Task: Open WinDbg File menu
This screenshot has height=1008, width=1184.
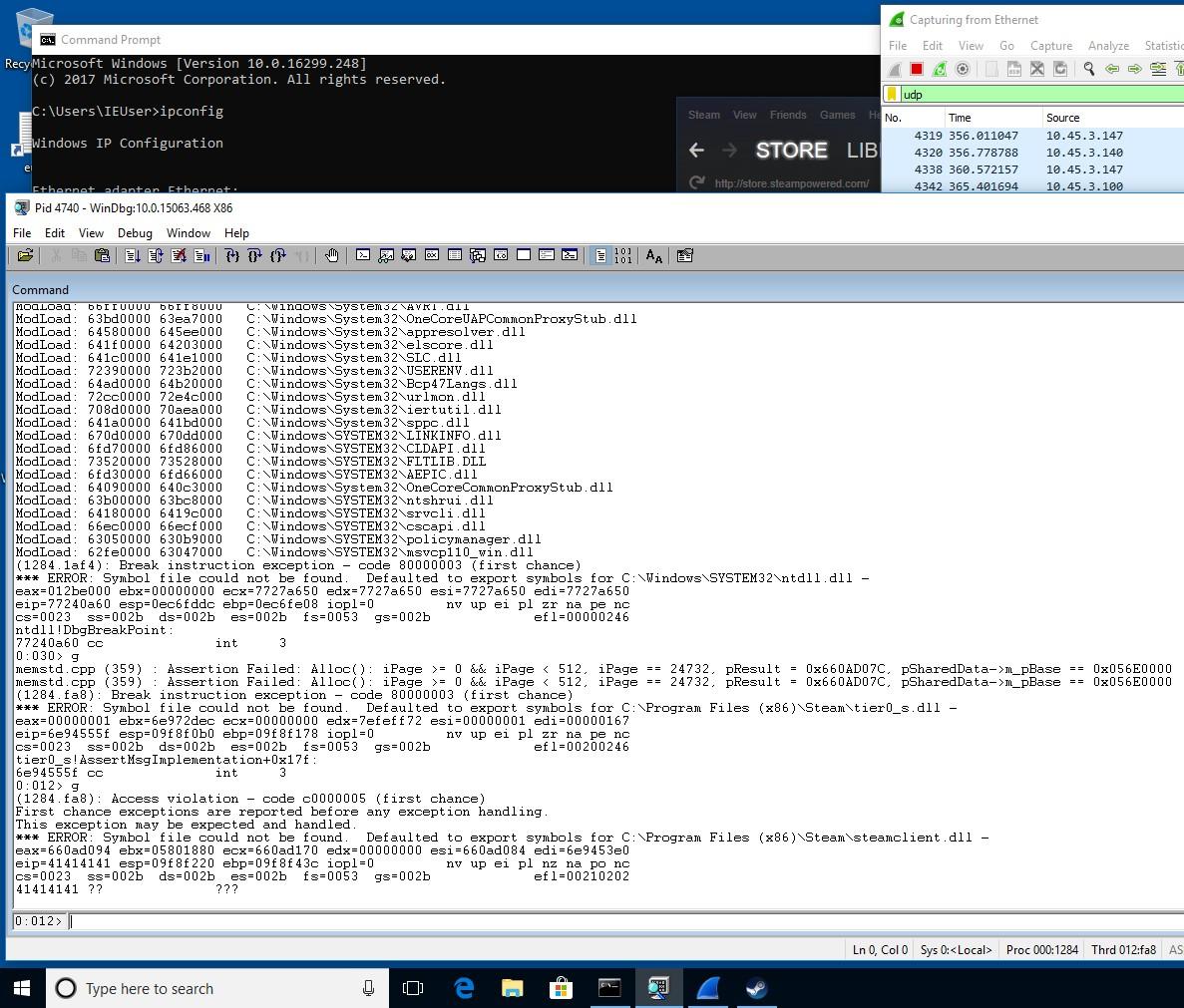Action: point(22,233)
